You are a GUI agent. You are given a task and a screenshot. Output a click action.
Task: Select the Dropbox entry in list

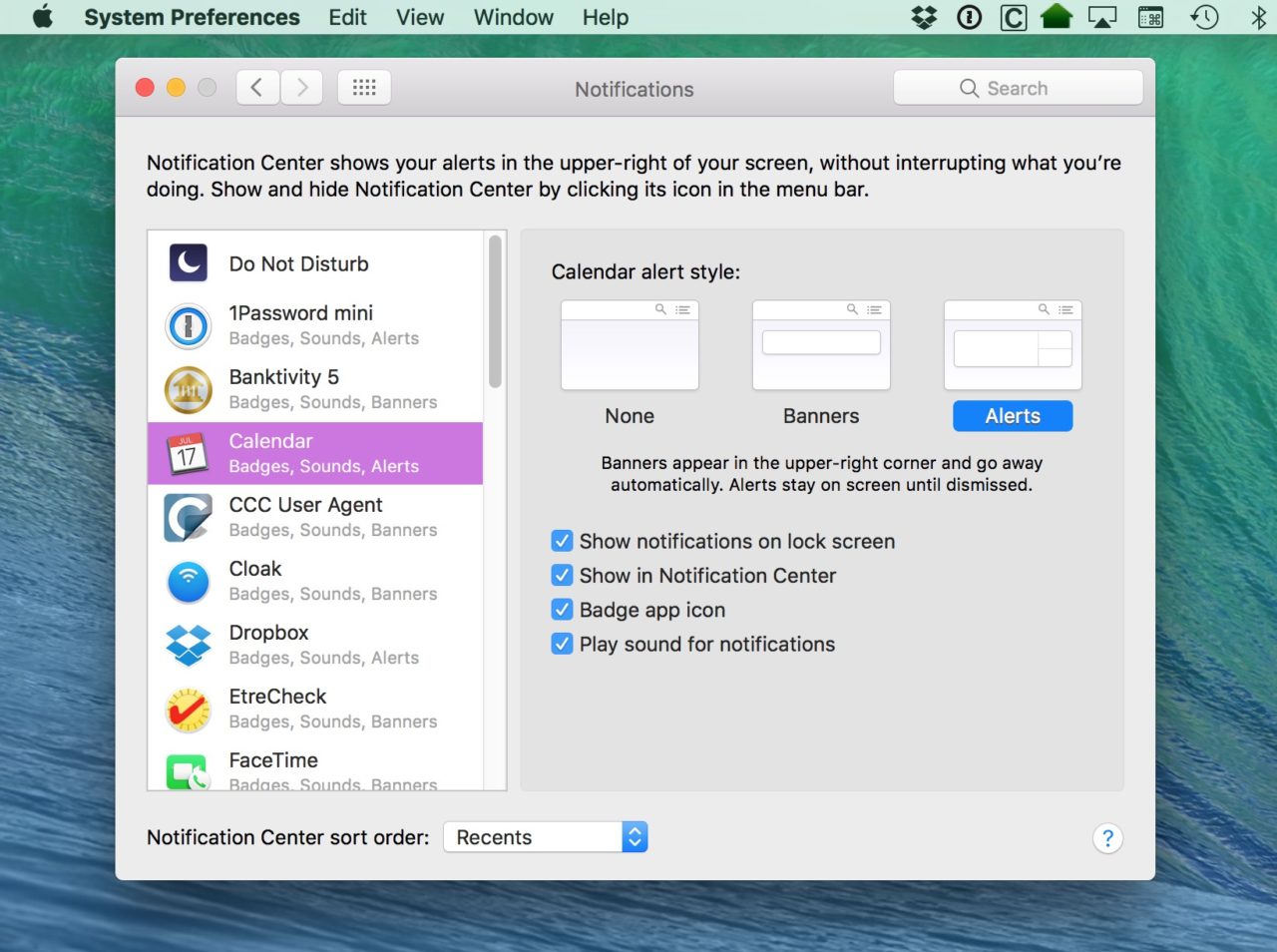click(x=315, y=646)
